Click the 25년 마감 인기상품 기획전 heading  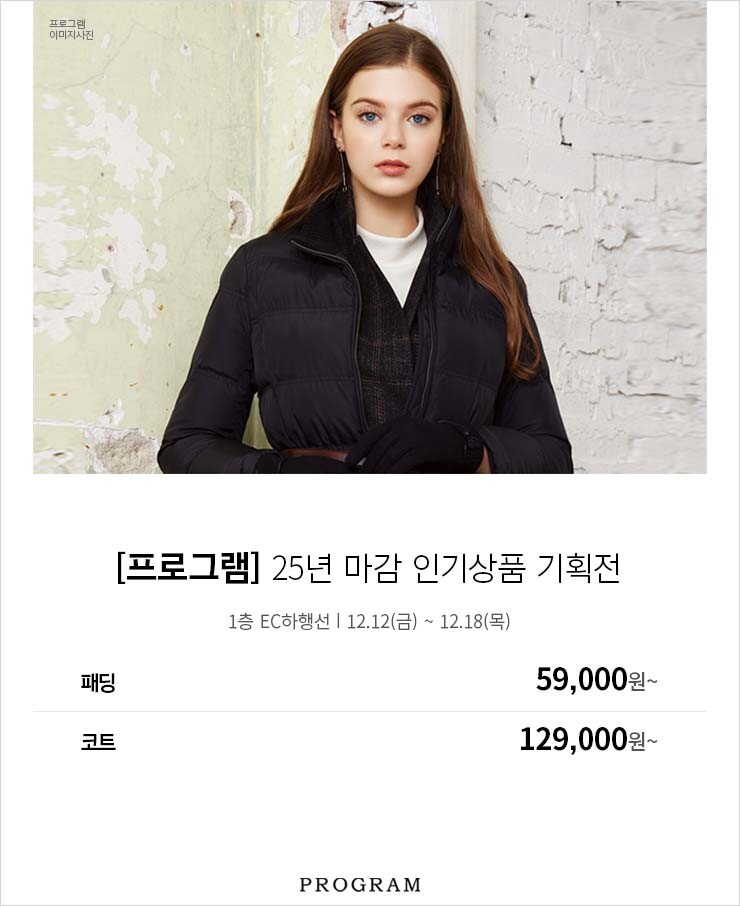(446, 569)
